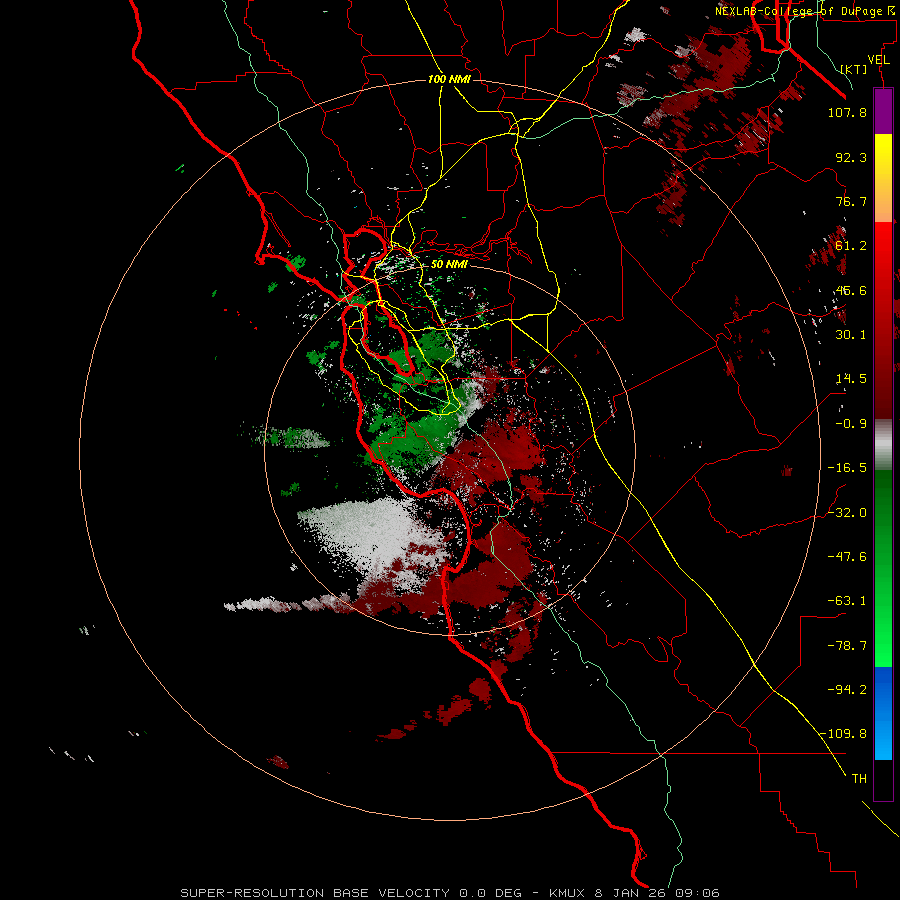Click the 50 NMI range ring label
Viewport: 900px width, 900px height.
click(x=449, y=264)
